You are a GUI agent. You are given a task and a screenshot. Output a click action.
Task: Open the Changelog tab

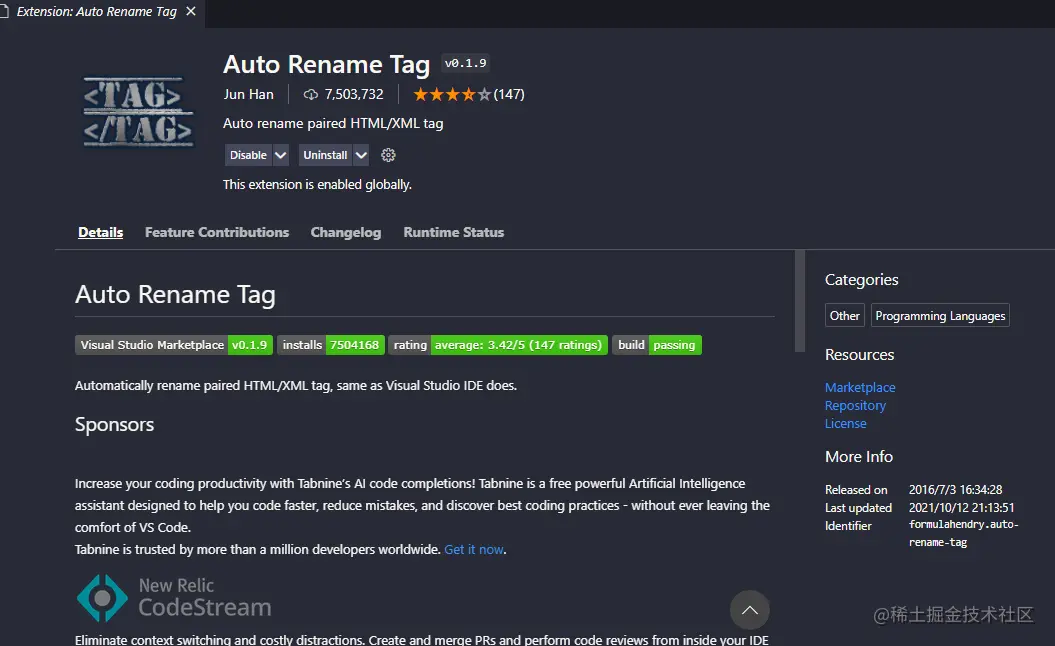(x=346, y=232)
